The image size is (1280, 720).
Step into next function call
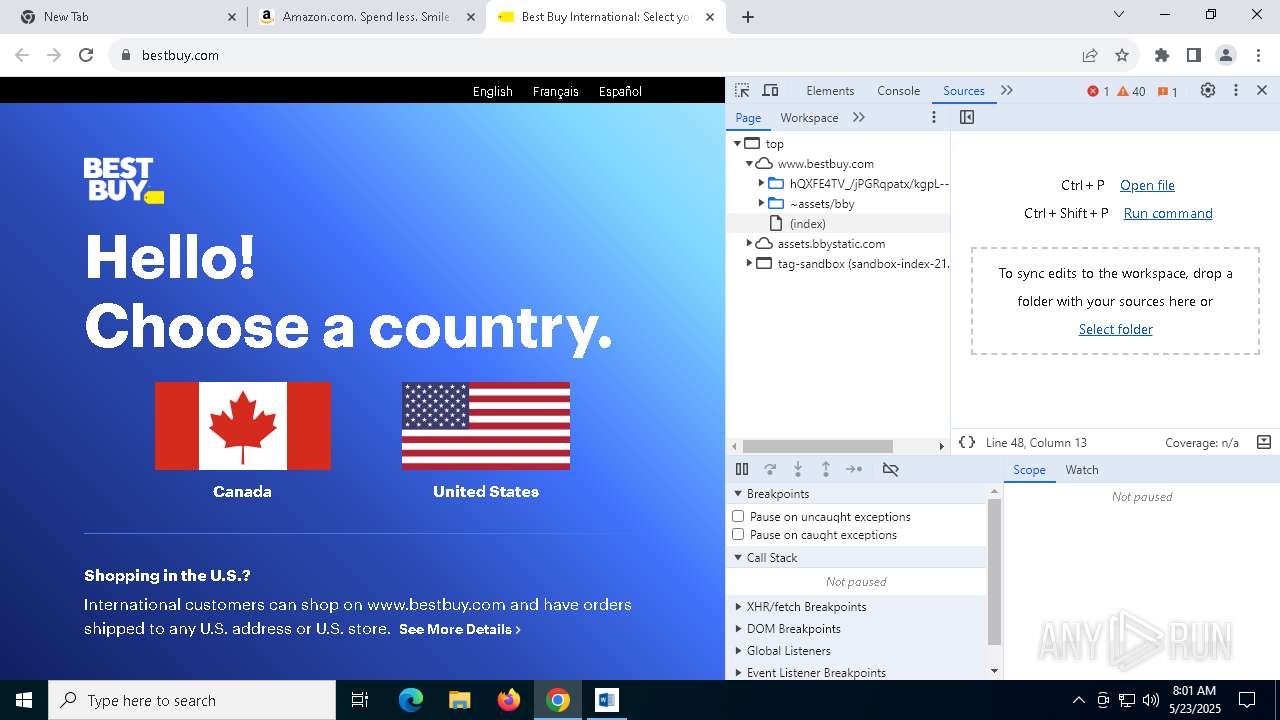coord(798,469)
